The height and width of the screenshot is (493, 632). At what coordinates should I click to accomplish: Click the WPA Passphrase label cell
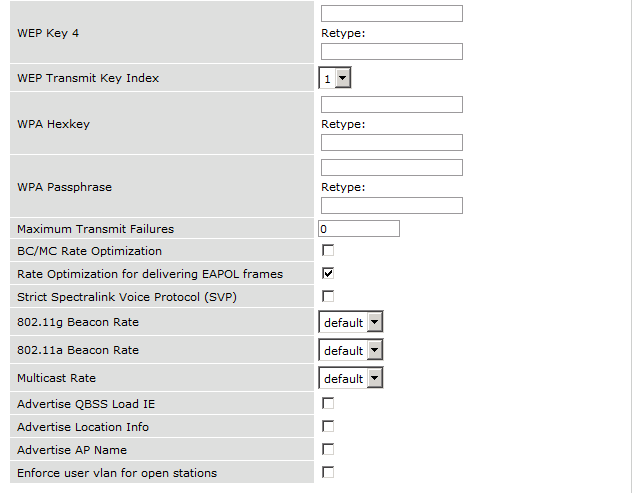[161, 187]
